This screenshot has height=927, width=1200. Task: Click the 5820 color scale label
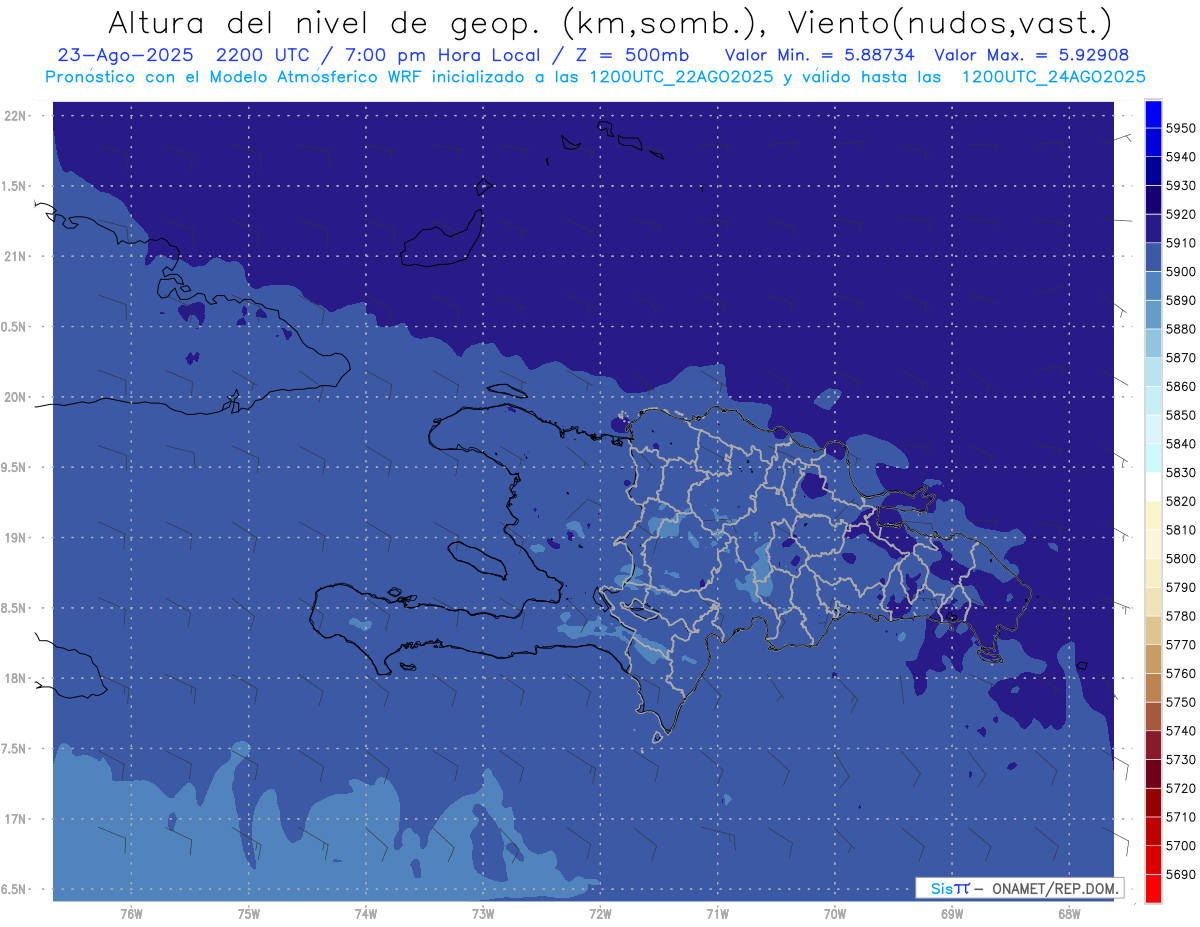pyautogui.click(x=1181, y=501)
